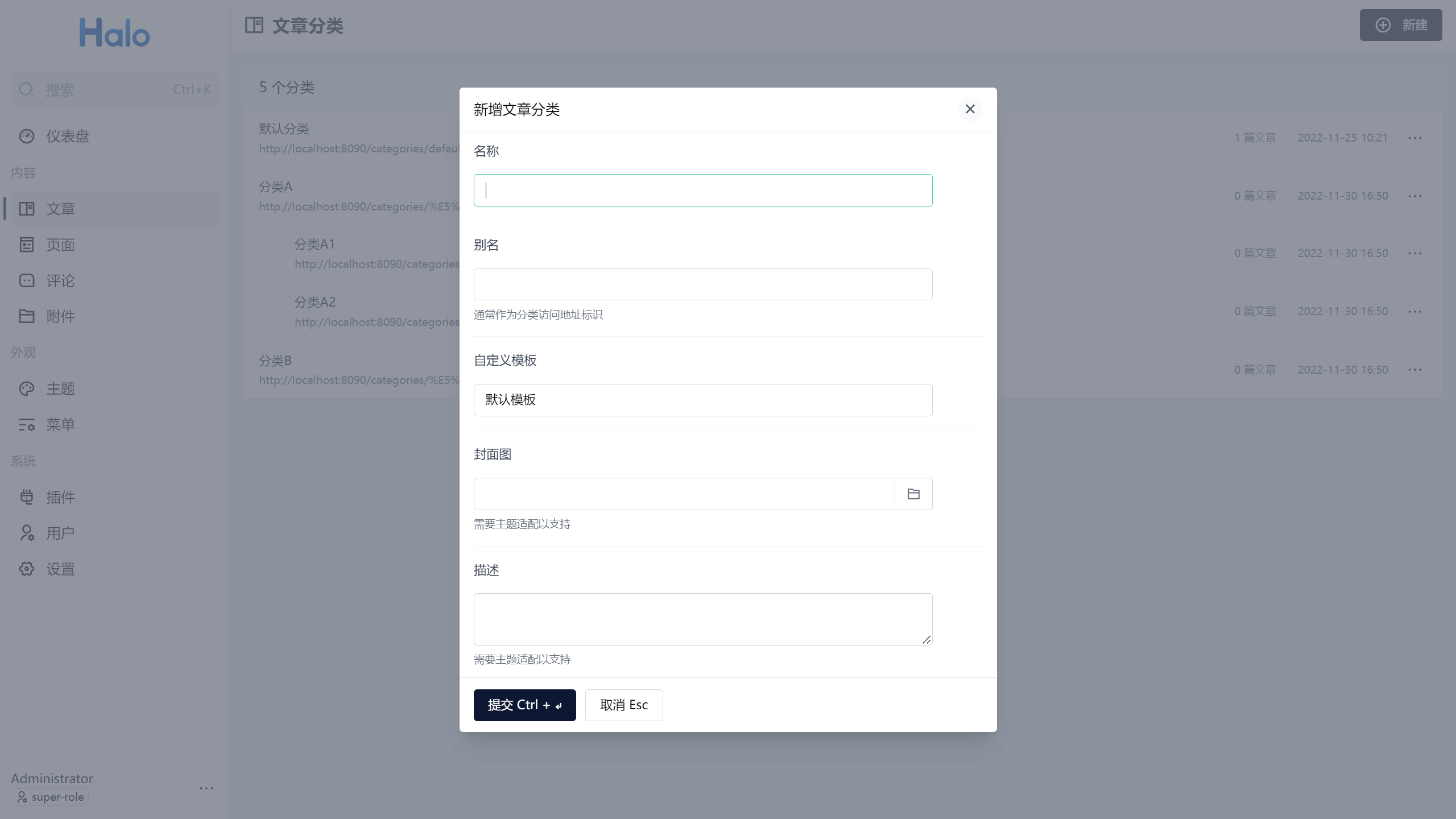Click the 1 篇文章 count

(x=1255, y=138)
